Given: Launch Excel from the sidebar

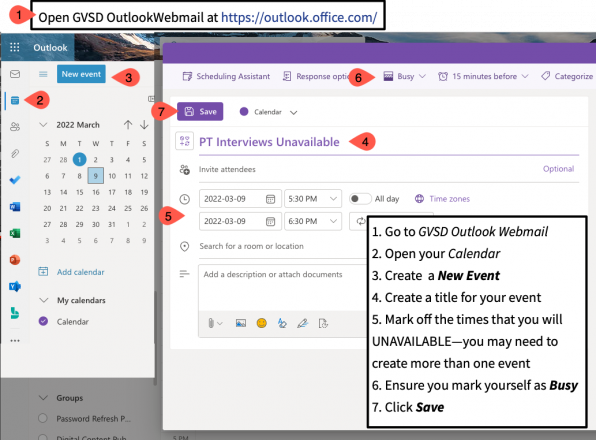Looking at the screenshot, I should point(15,233).
